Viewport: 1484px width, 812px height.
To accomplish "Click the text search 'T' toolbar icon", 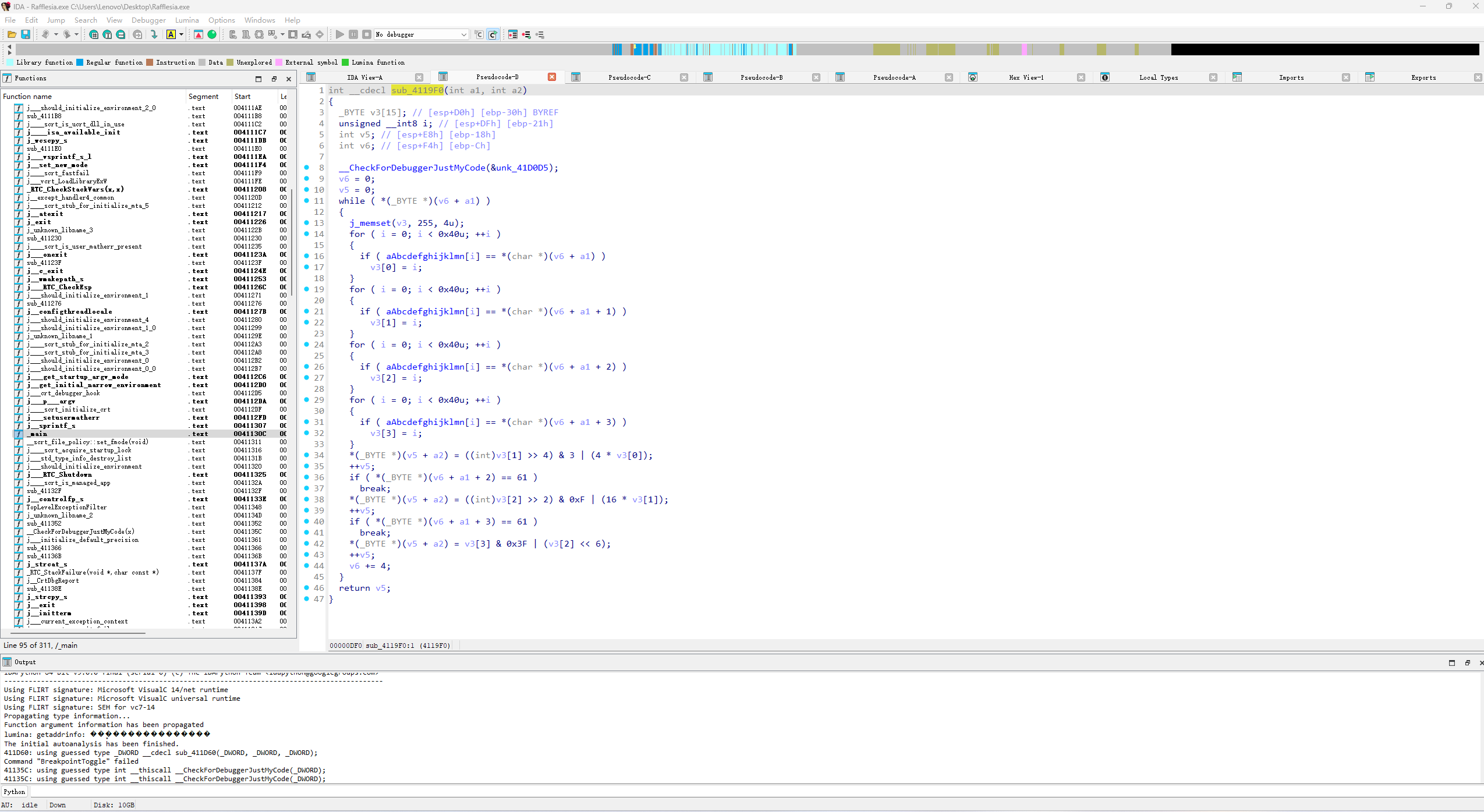I will point(107,35).
